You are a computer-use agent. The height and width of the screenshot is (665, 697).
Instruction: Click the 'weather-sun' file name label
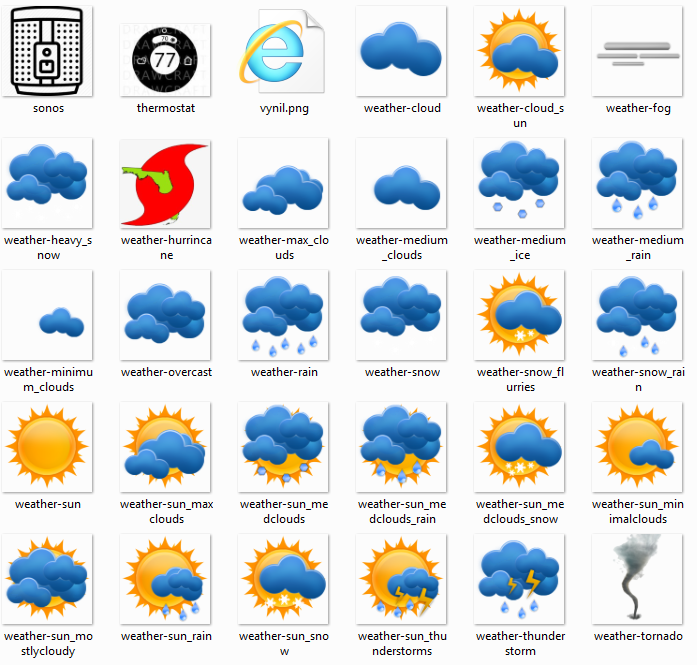(48, 504)
